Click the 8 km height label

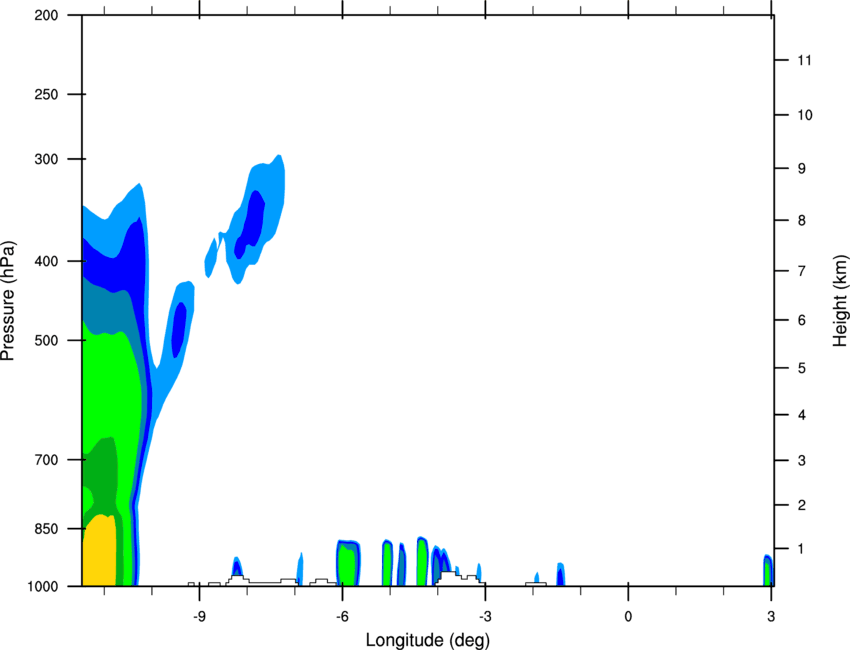coord(801,221)
